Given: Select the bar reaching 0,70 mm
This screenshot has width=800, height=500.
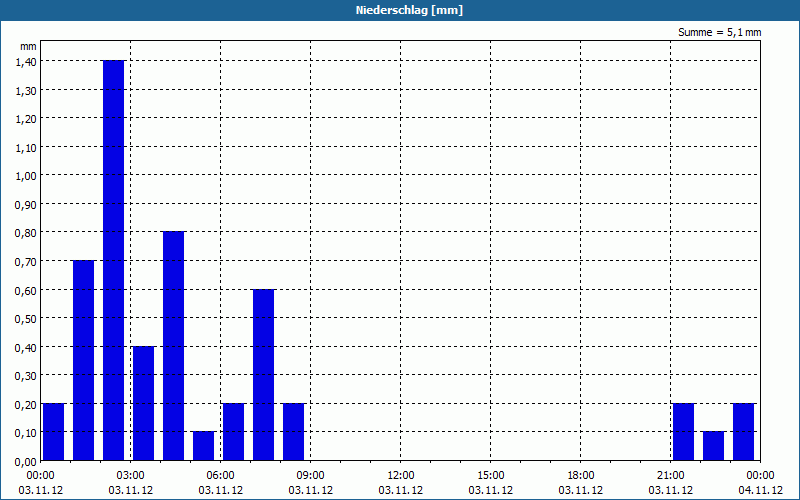Looking at the screenshot, I should tap(84, 360).
